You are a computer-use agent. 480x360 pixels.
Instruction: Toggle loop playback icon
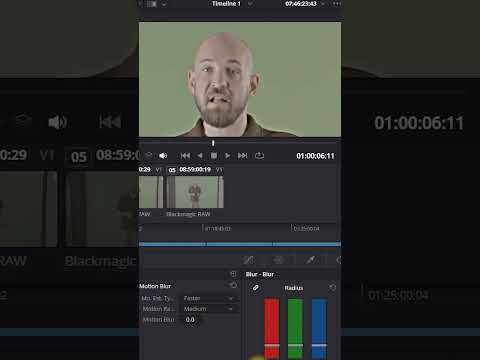click(259, 156)
